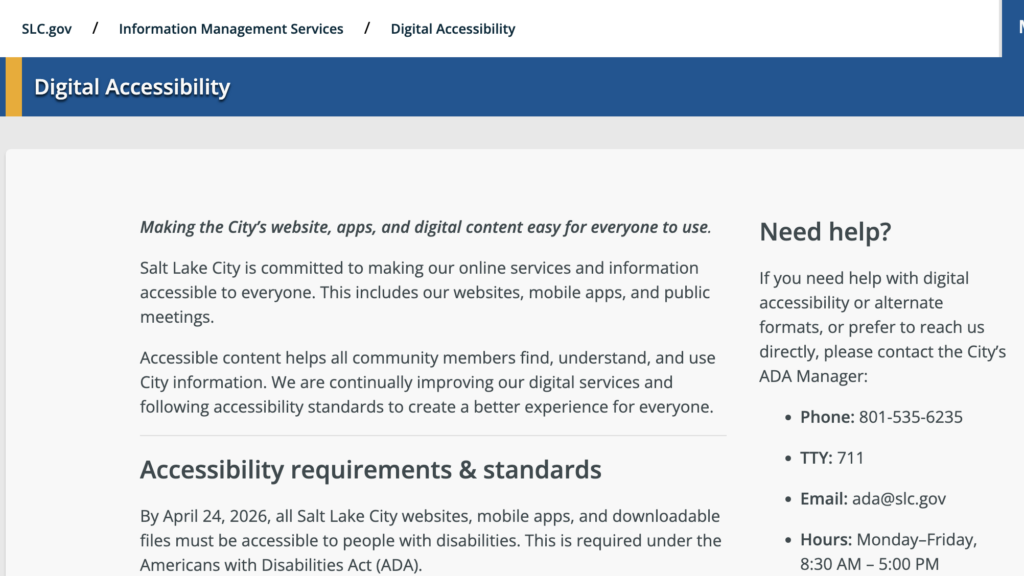Click the bold Email label

[x=824, y=498]
